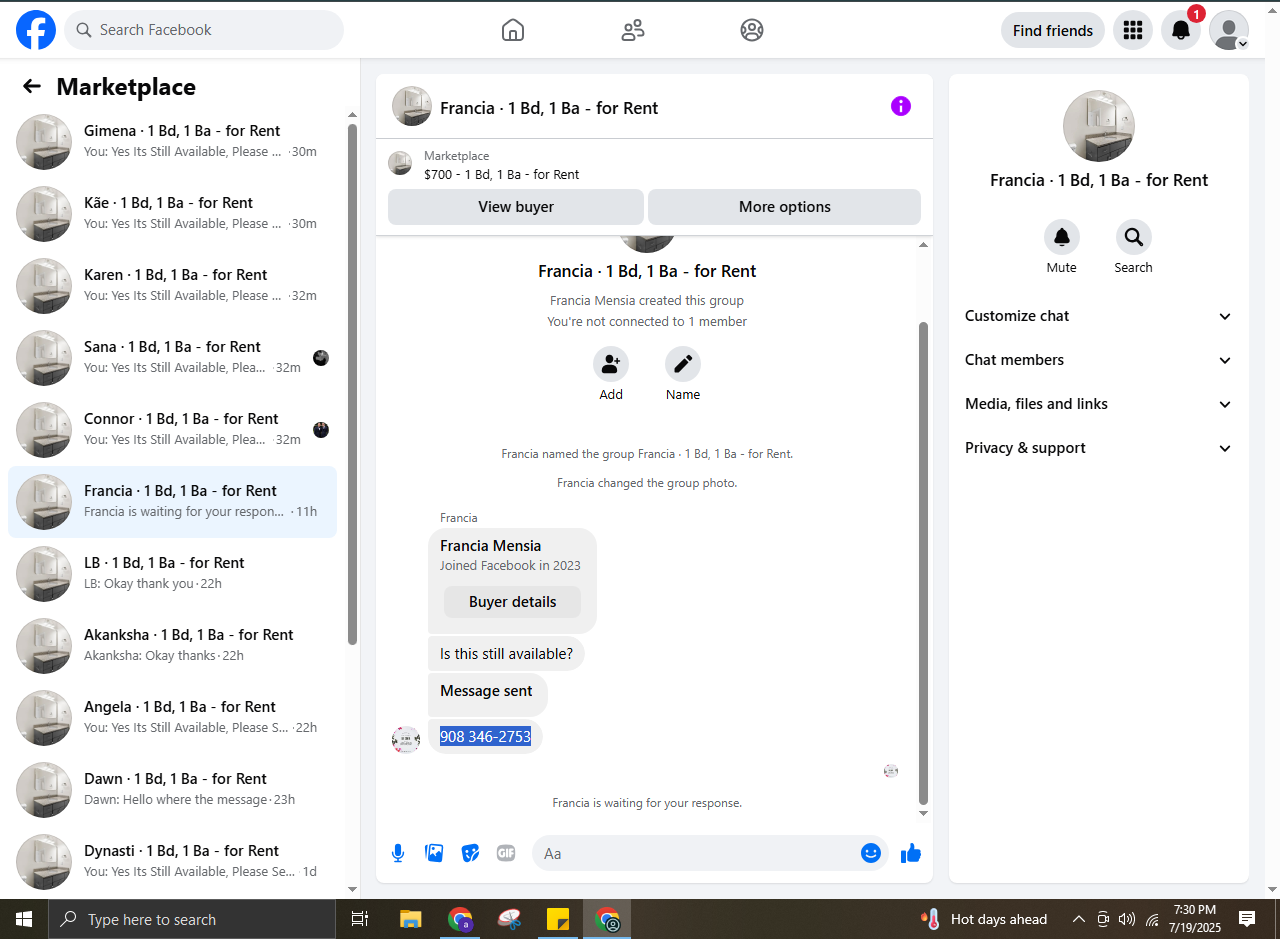Open the Sana 1 Bd conversation
The height and width of the screenshot is (939, 1280).
tap(172, 358)
